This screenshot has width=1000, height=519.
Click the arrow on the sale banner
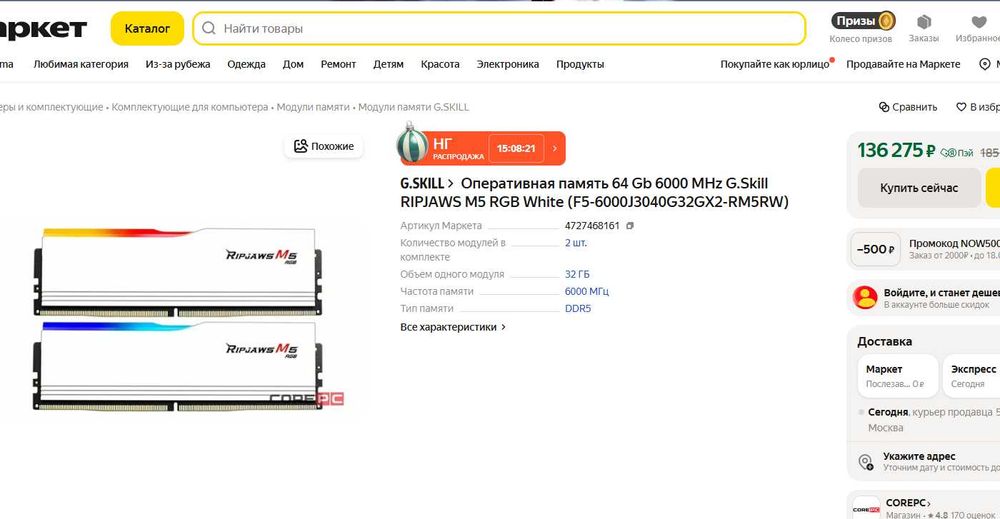555,149
